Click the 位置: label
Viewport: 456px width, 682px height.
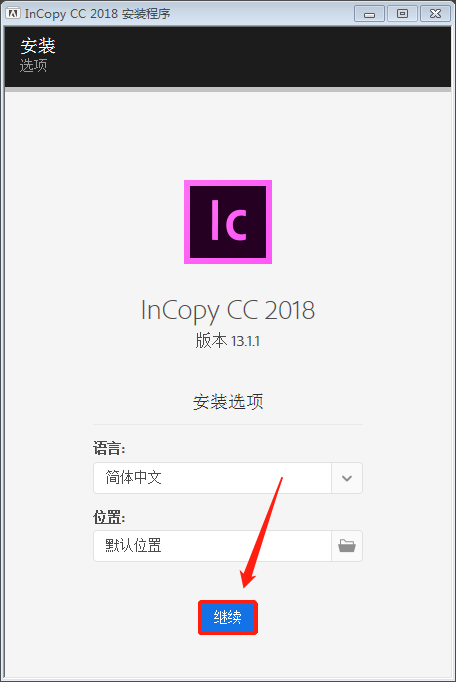[x=109, y=518]
